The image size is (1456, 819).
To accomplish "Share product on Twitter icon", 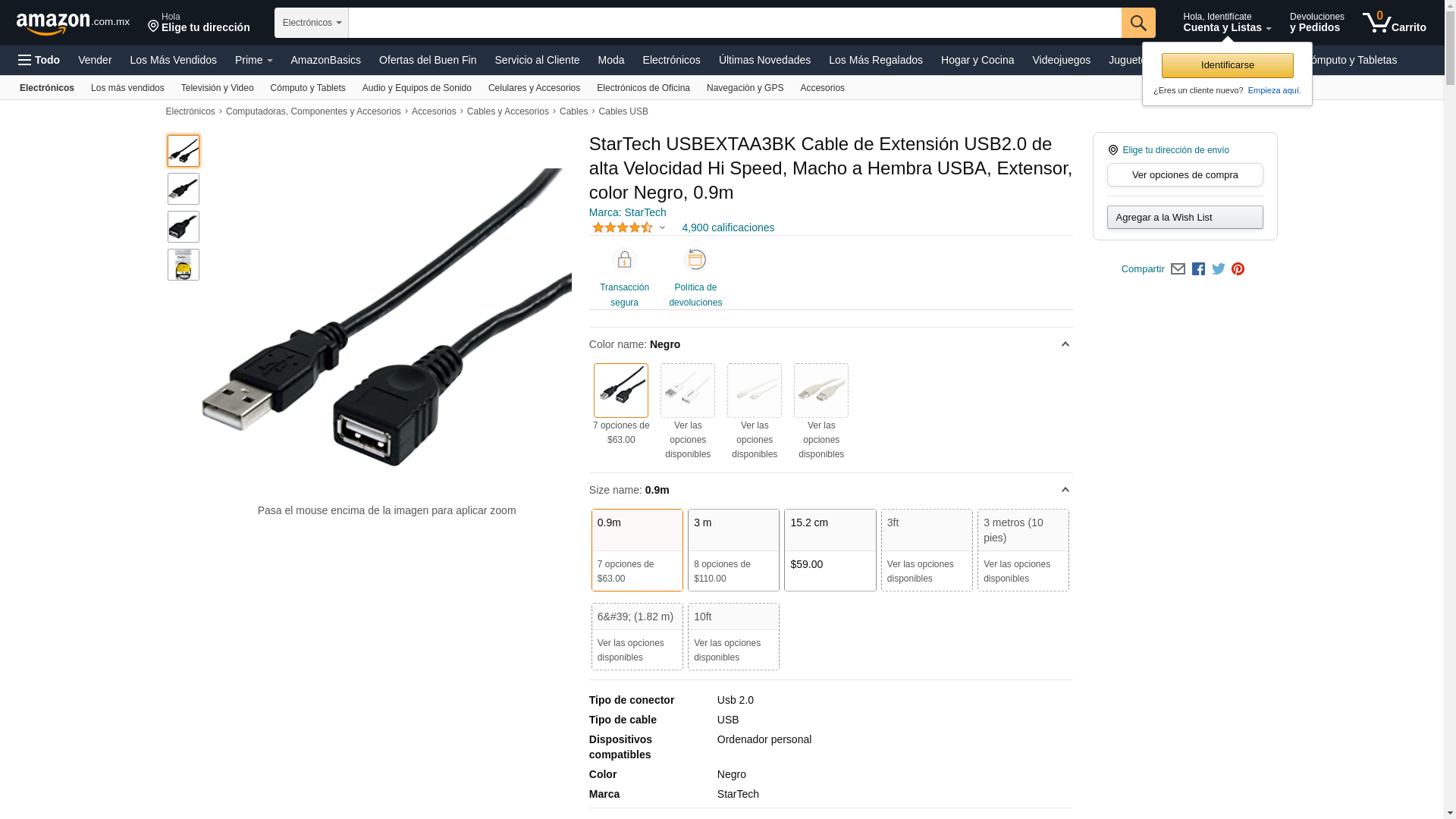I will point(1219,269).
